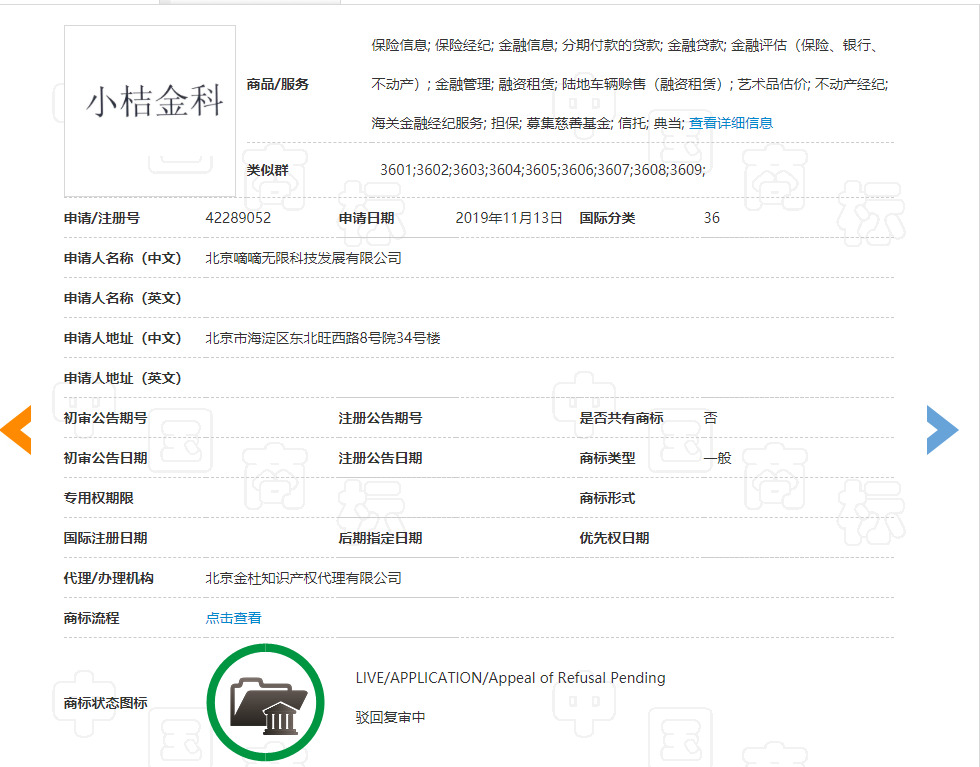The image size is (980, 767).
Task: Select international class value 36
Action: pos(712,218)
